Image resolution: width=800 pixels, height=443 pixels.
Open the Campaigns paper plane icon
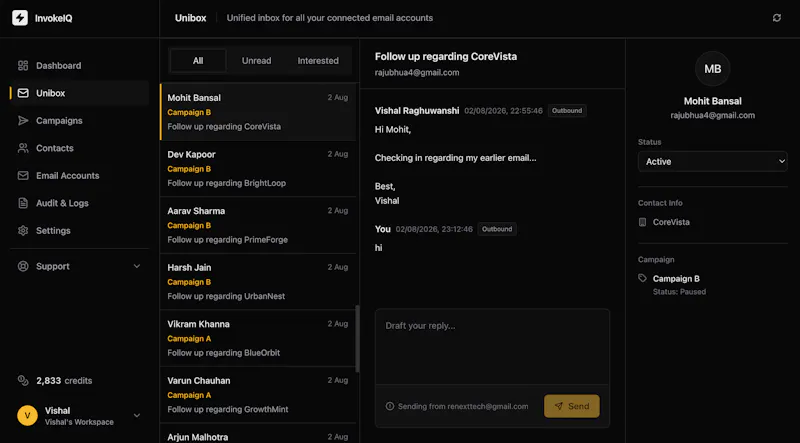pyautogui.click(x=23, y=120)
